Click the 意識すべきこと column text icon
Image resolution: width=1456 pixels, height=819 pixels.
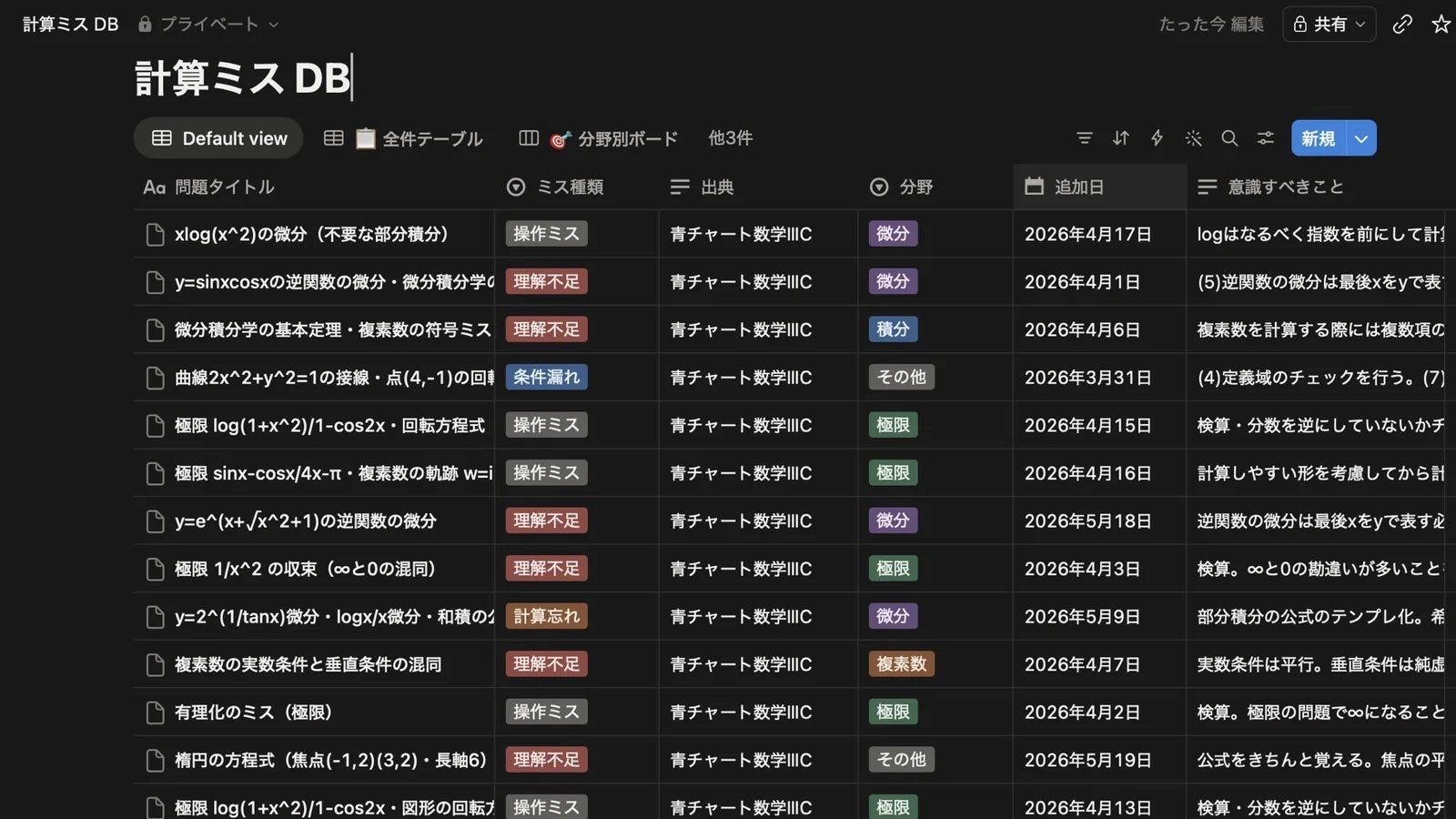[x=1208, y=187]
